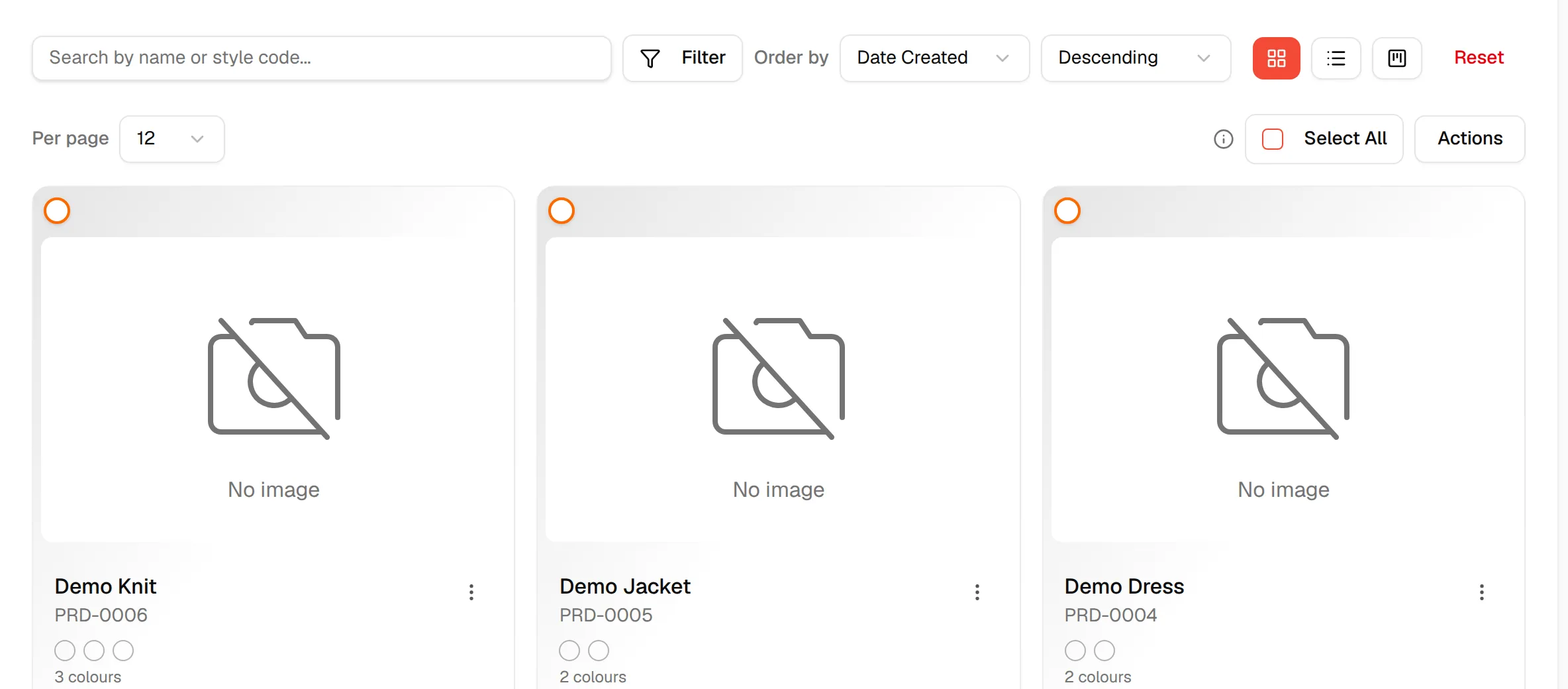Open the Demo Jacket image placeholder
Viewport: 1568px width, 689px height.
[779, 390]
